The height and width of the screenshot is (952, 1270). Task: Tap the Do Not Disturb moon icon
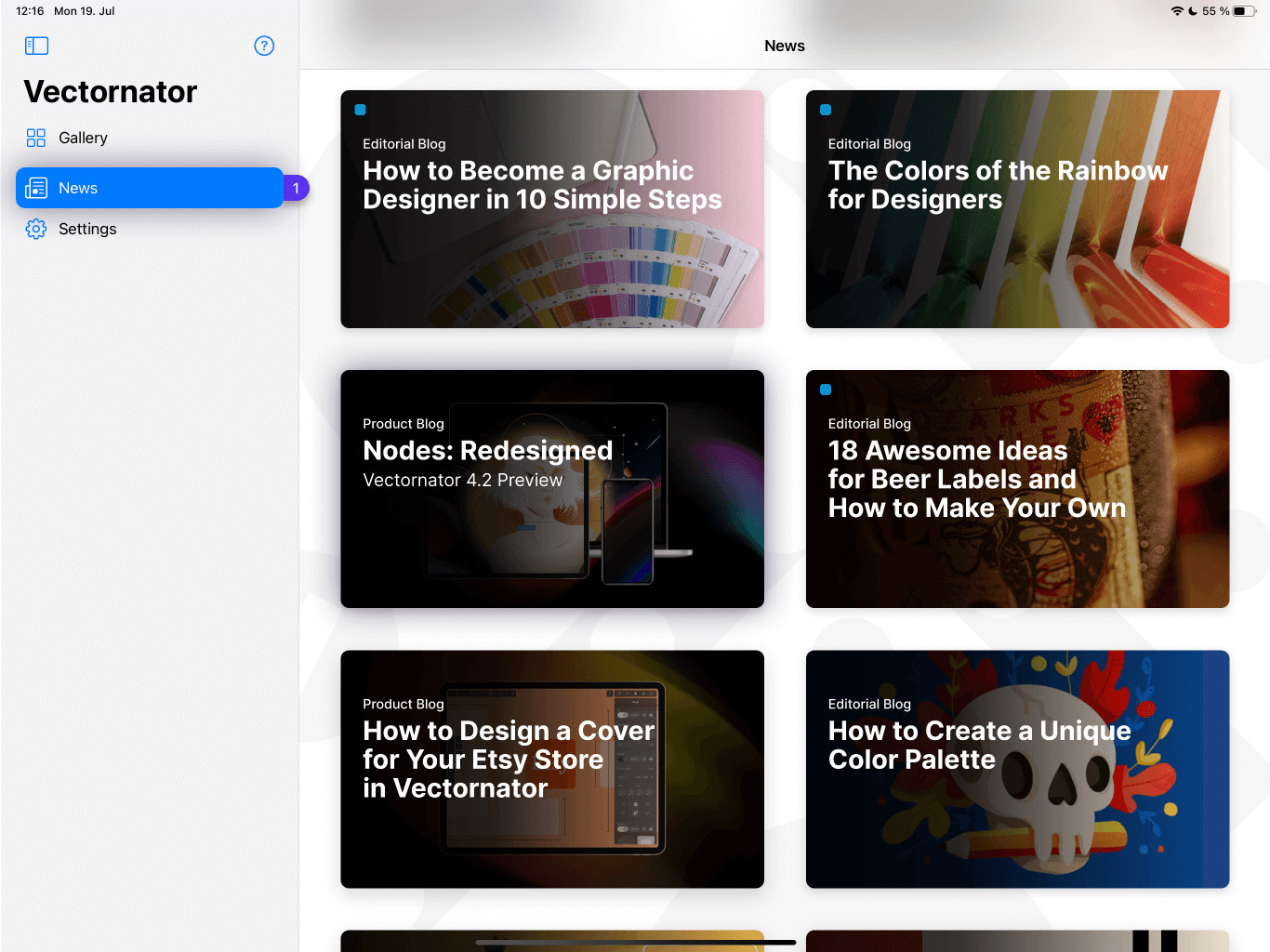pyautogui.click(x=1193, y=11)
